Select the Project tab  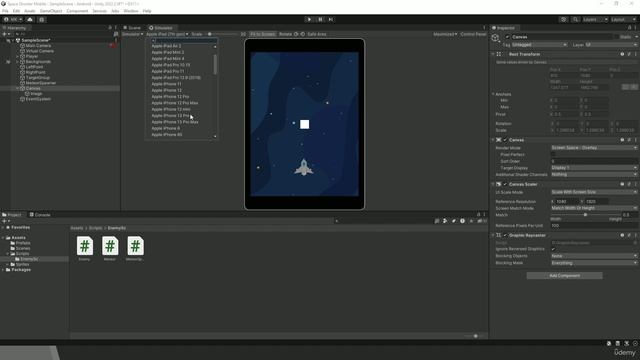tap(12, 215)
